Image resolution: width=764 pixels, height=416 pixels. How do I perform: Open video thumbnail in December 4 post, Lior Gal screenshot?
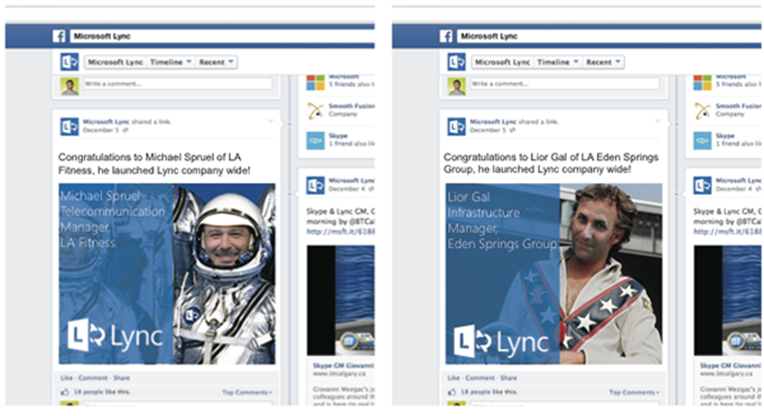[x=727, y=300]
